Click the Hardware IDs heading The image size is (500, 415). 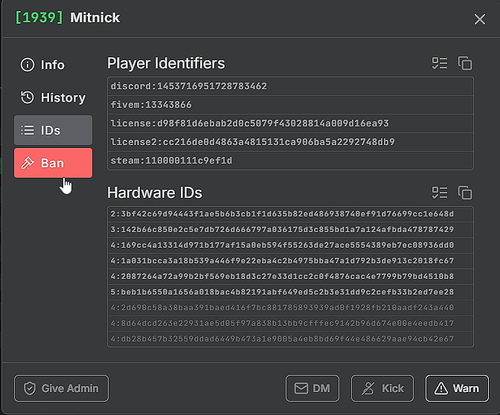click(154, 193)
